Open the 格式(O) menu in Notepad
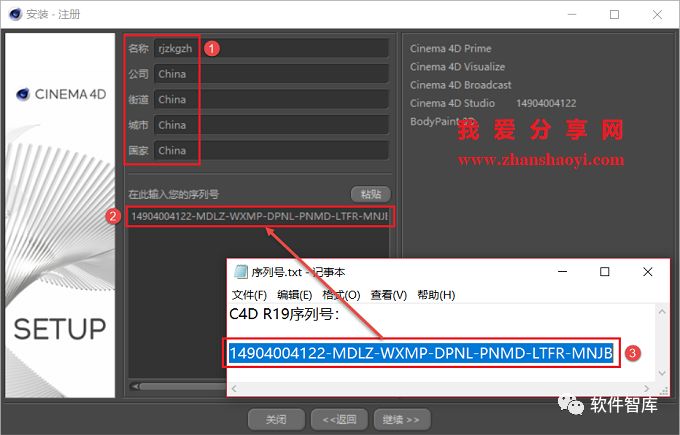This screenshot has width=680, height=435. point(341,295)
